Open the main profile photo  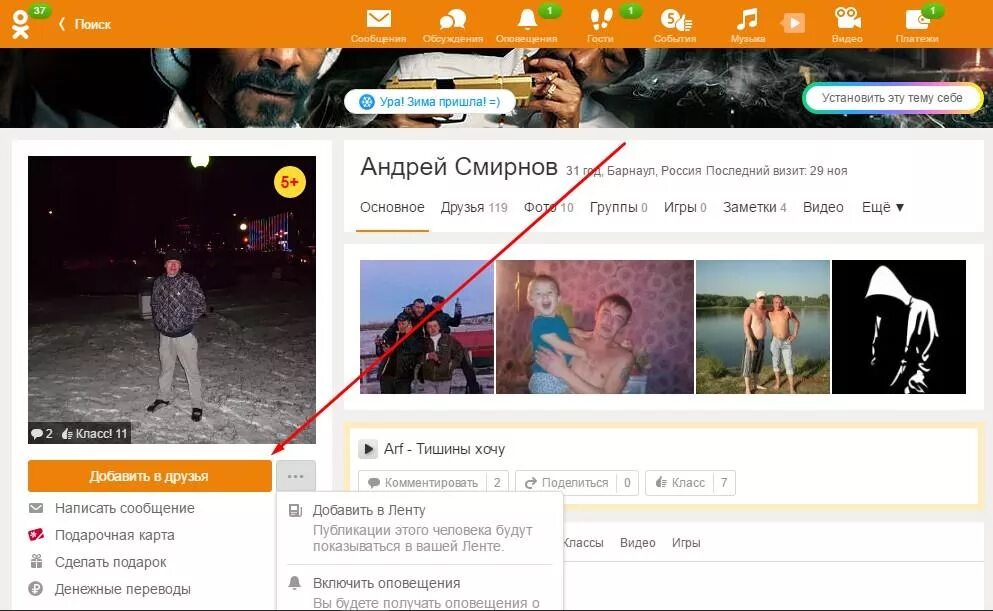pyautogui.click(x=172, y=299)
